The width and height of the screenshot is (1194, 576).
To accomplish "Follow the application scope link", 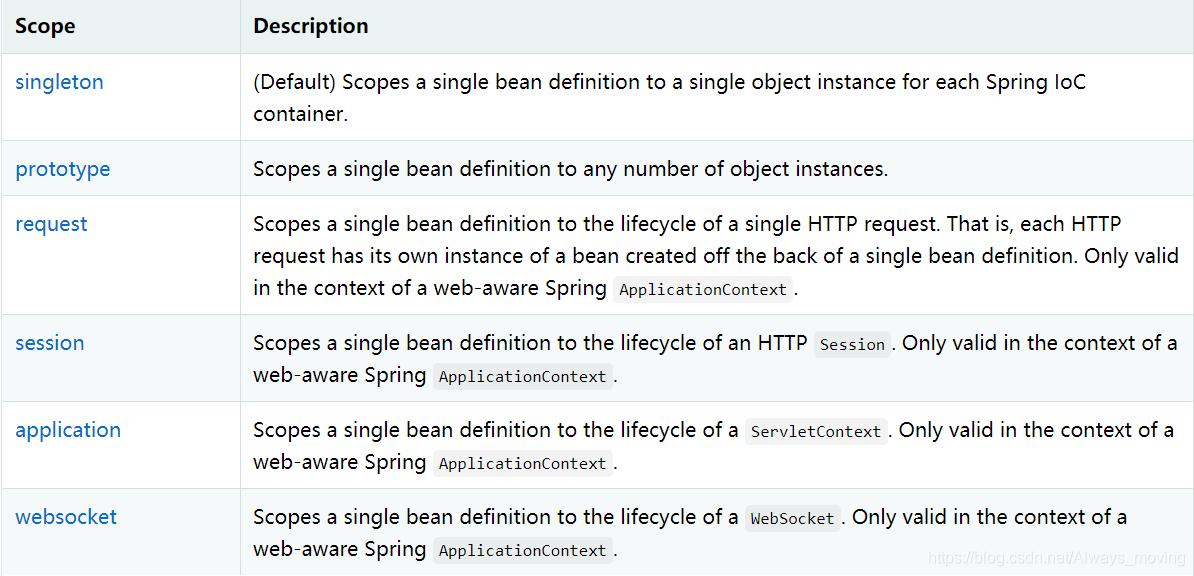I will [x=68, y=430].
